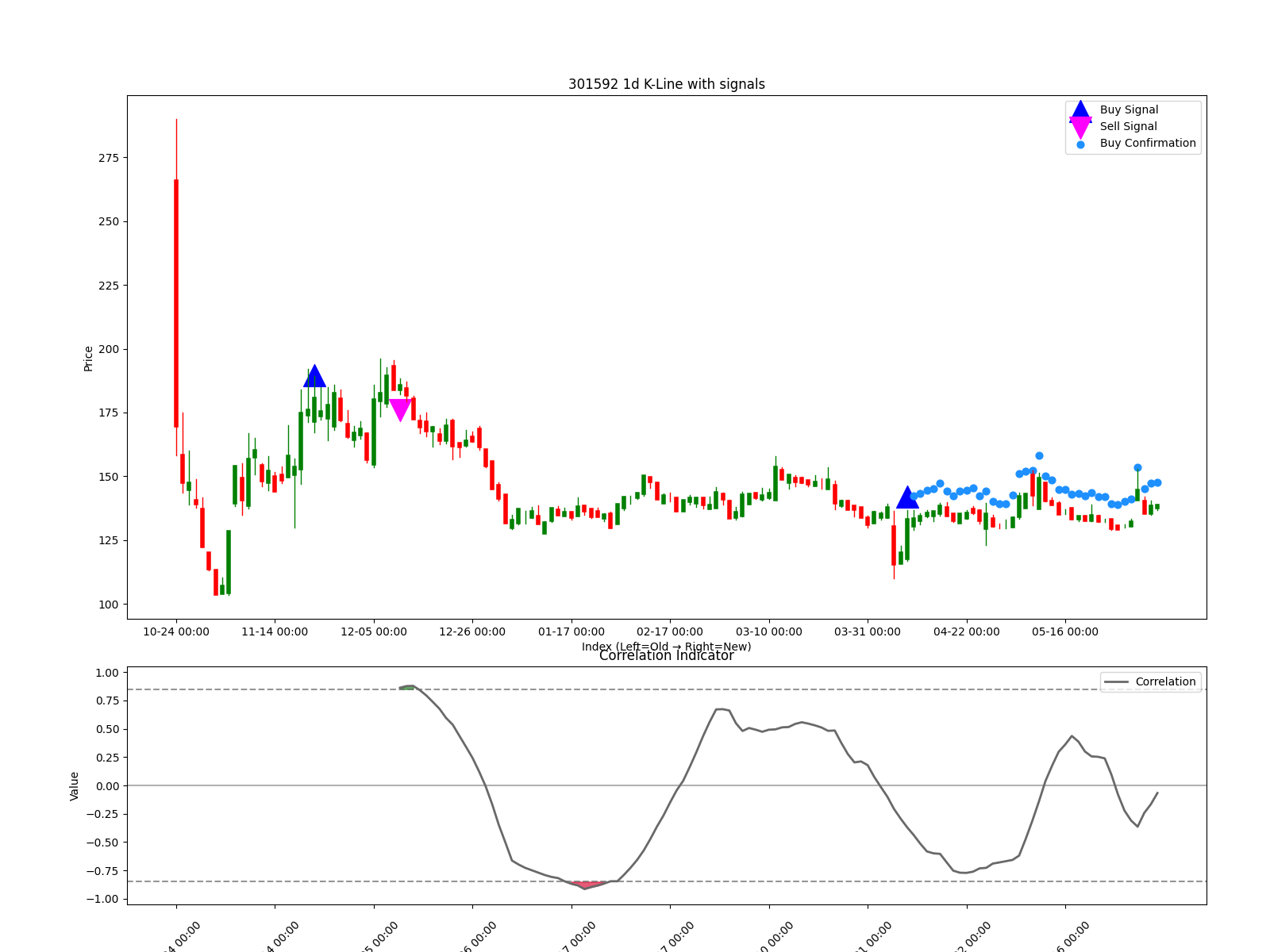This screenshot has width=1270, height=952.
Task: Click the '05-16 00:00' x-axis tick label
Action: [1065, 631]
